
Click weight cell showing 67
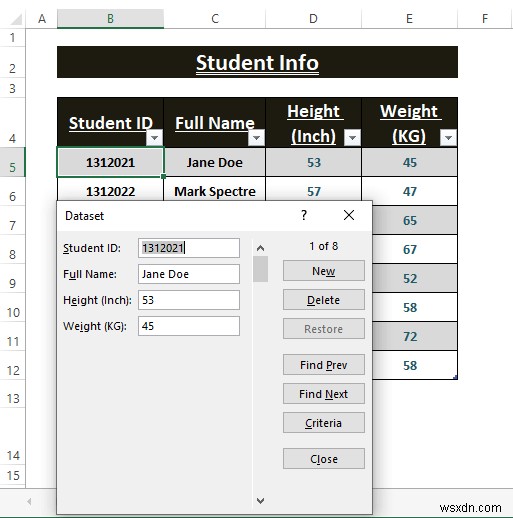click(415, 249)
